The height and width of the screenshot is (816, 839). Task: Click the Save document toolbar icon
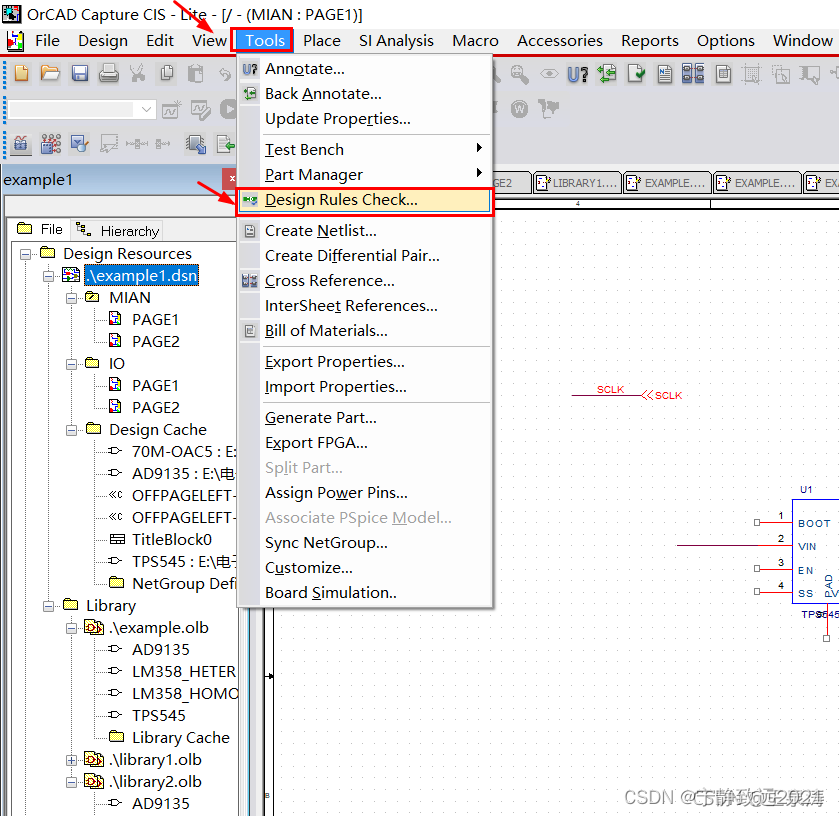coord(80,73)
